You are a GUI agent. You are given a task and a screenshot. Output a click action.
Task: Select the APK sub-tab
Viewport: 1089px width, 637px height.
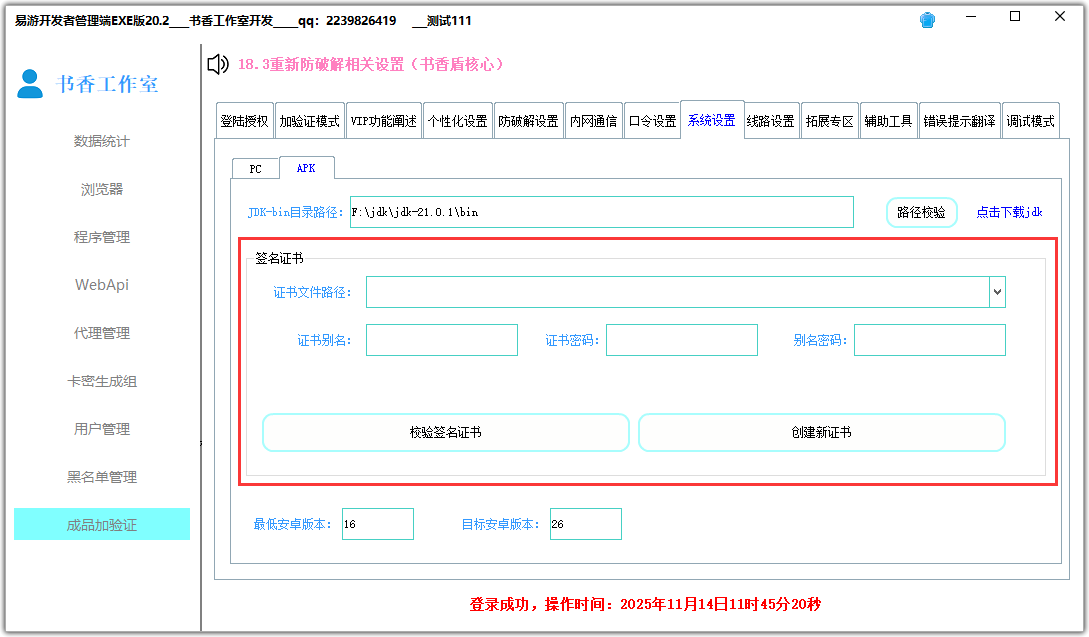click(x=306, y=168)
